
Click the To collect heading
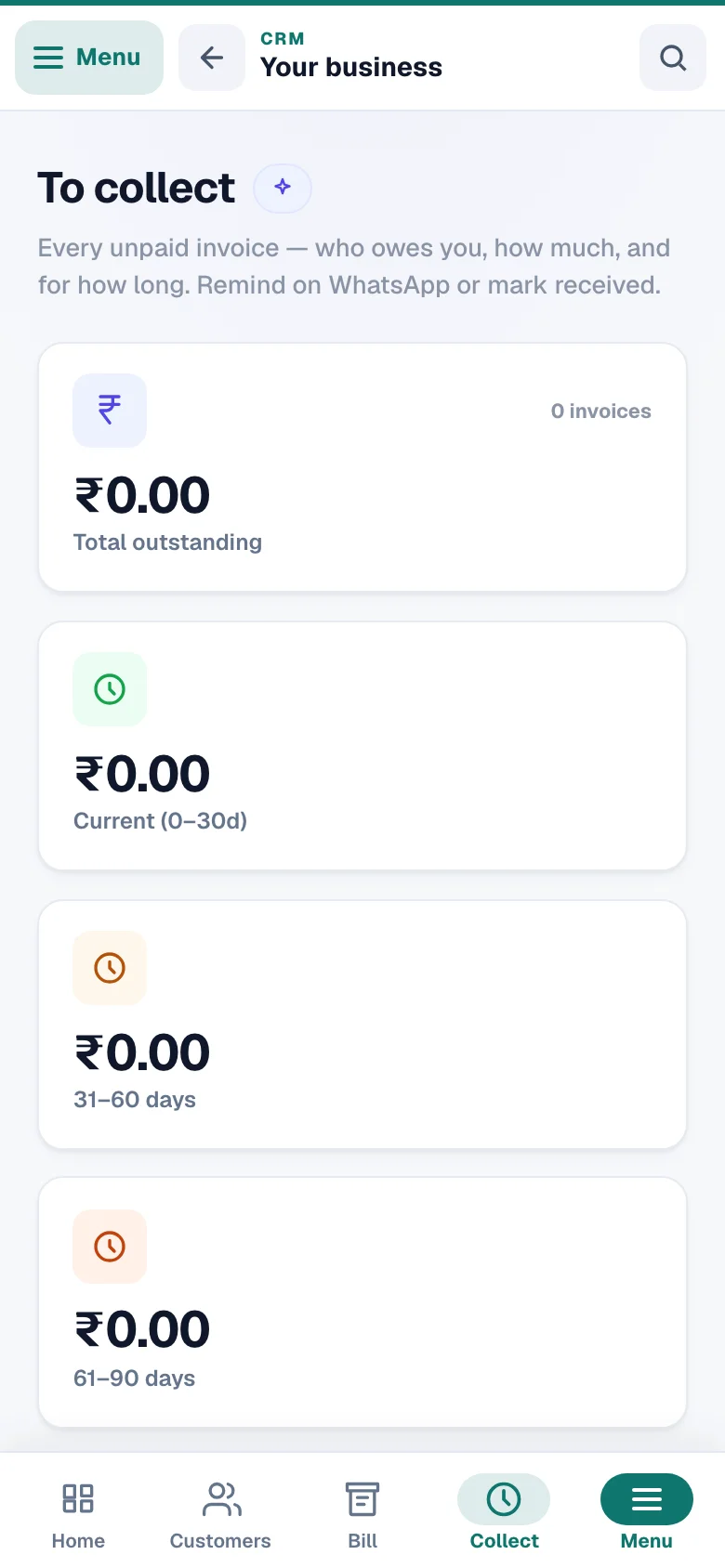click(137, 189)
